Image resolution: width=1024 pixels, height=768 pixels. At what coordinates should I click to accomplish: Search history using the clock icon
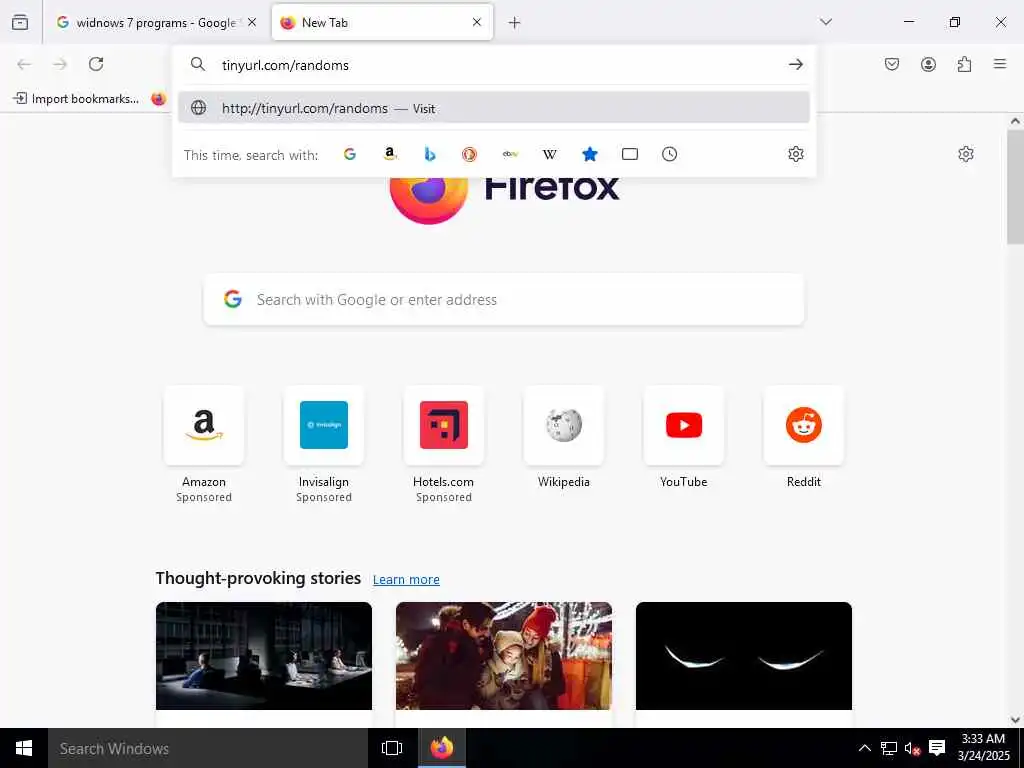click(669, 154)
